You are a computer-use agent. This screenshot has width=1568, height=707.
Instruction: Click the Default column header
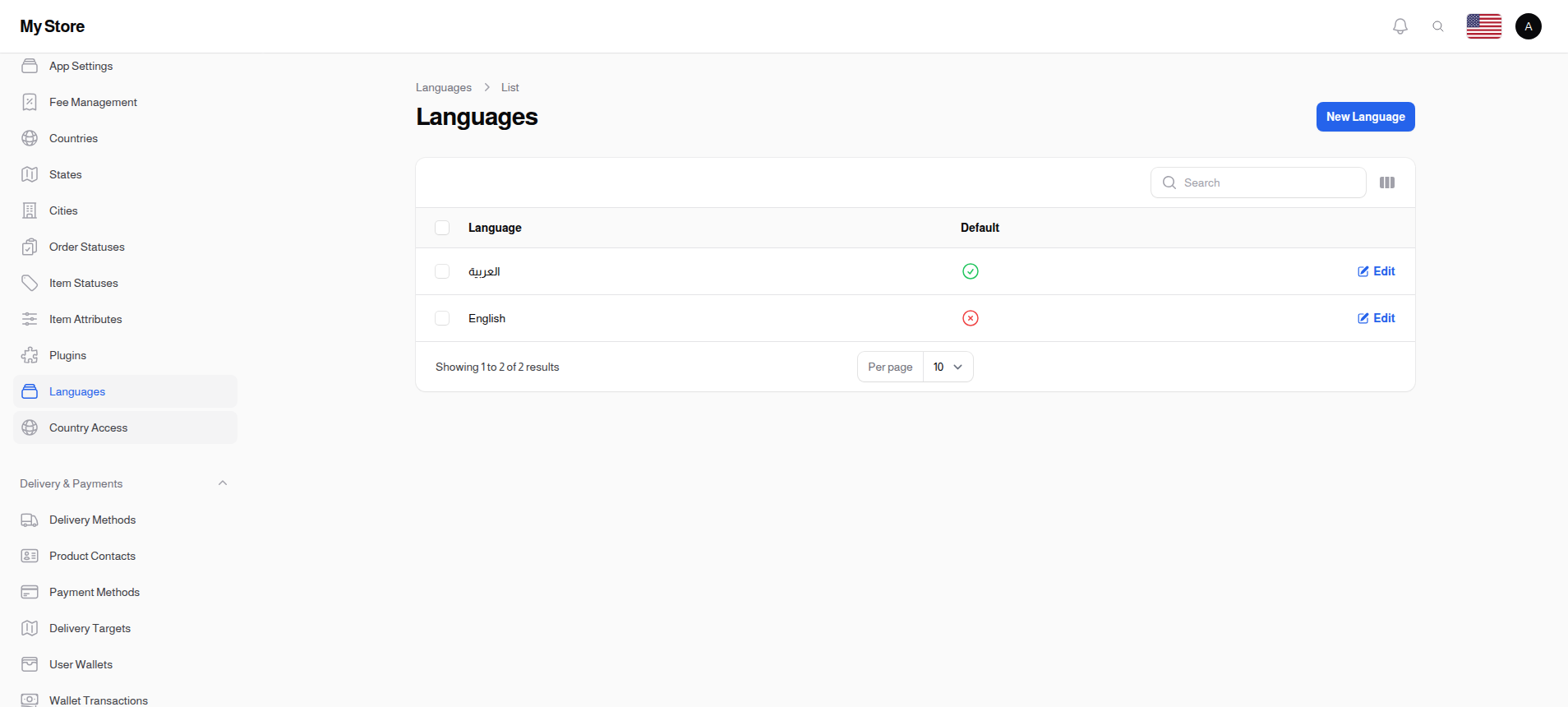980,228
